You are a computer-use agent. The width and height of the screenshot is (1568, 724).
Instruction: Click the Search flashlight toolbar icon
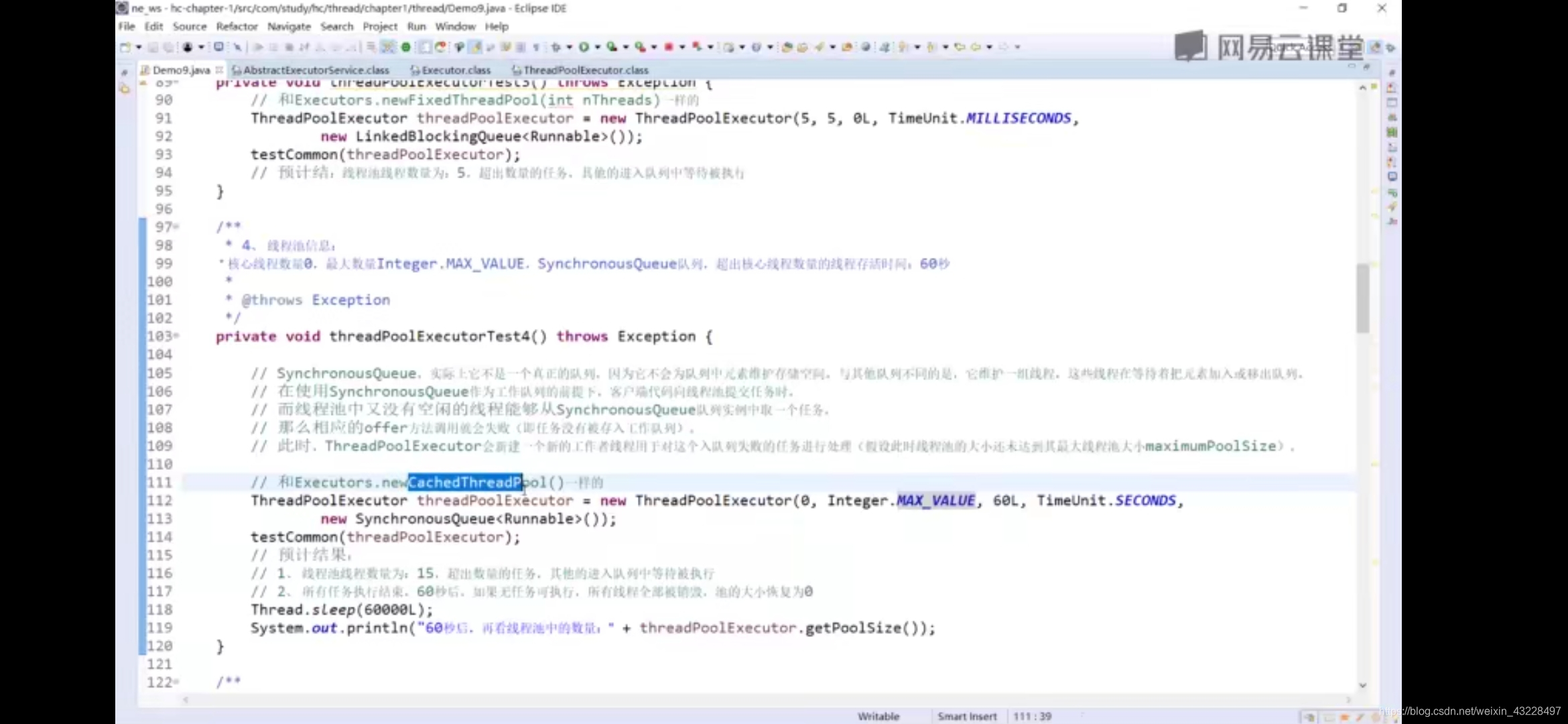[x=819, y=47]
